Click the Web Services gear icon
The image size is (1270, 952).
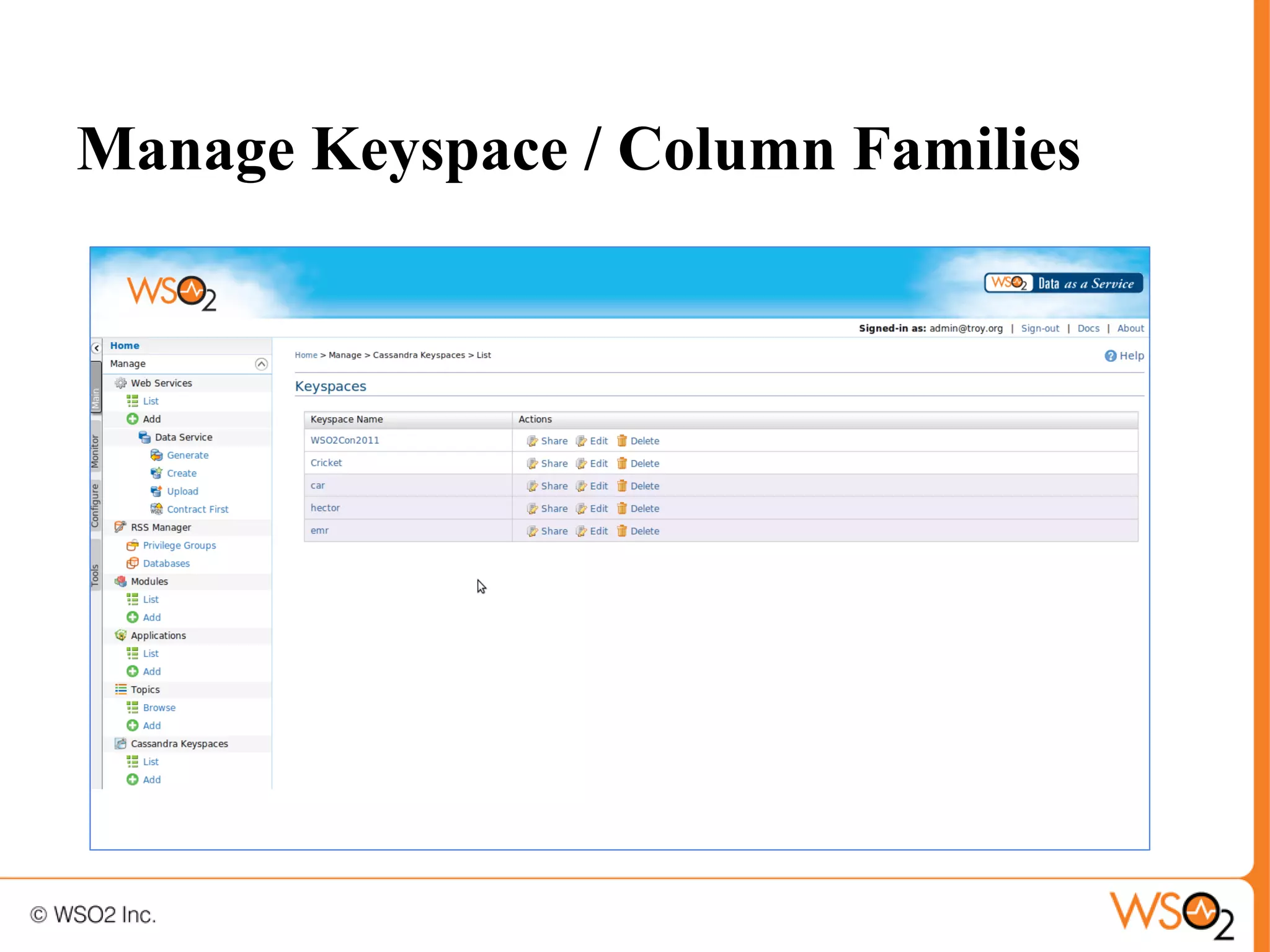(120, 383)
